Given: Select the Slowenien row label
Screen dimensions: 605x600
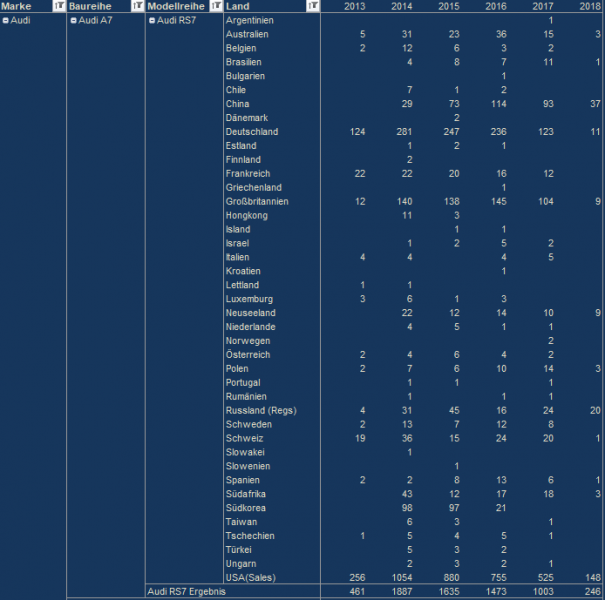Looking at the screenshot, I should pyautogui.click(x=248, y=466).
